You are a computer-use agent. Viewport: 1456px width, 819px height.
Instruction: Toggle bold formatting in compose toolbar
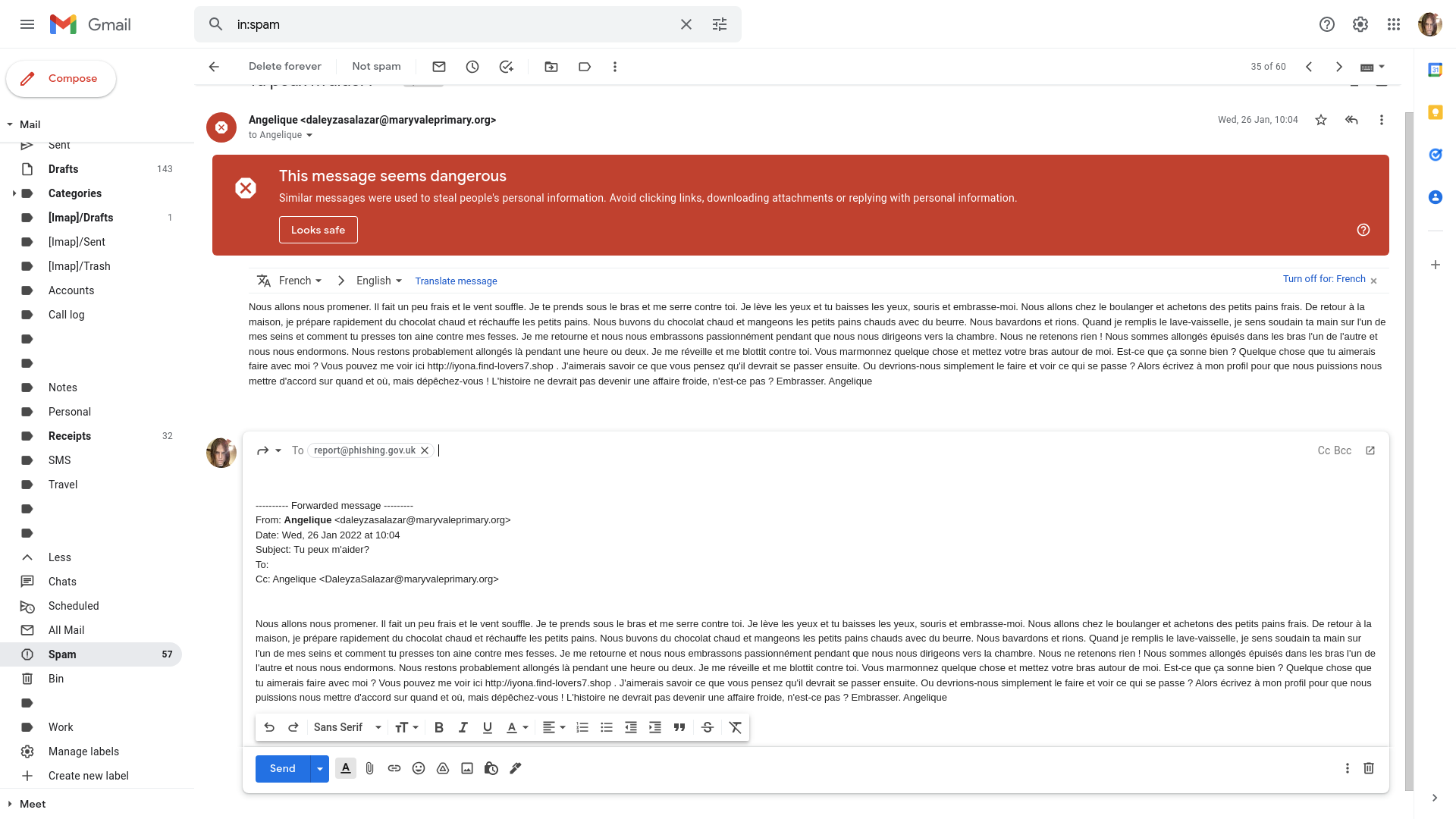coord(439,727)
